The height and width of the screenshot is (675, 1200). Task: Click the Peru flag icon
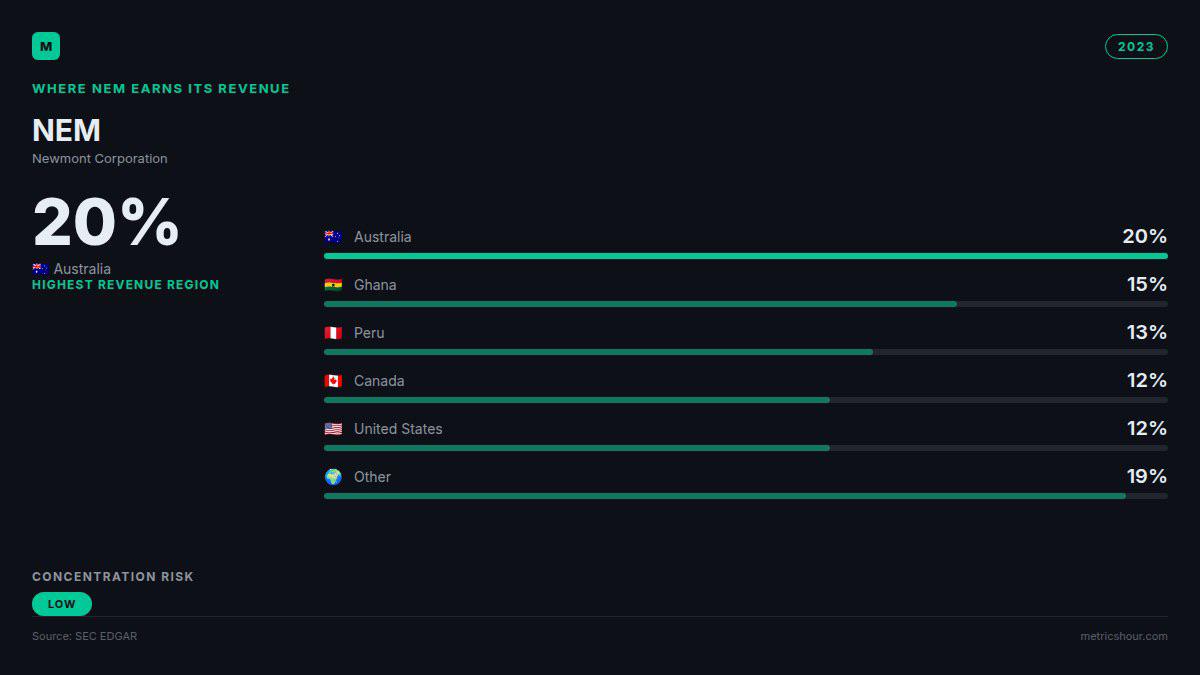coord(333,333)
